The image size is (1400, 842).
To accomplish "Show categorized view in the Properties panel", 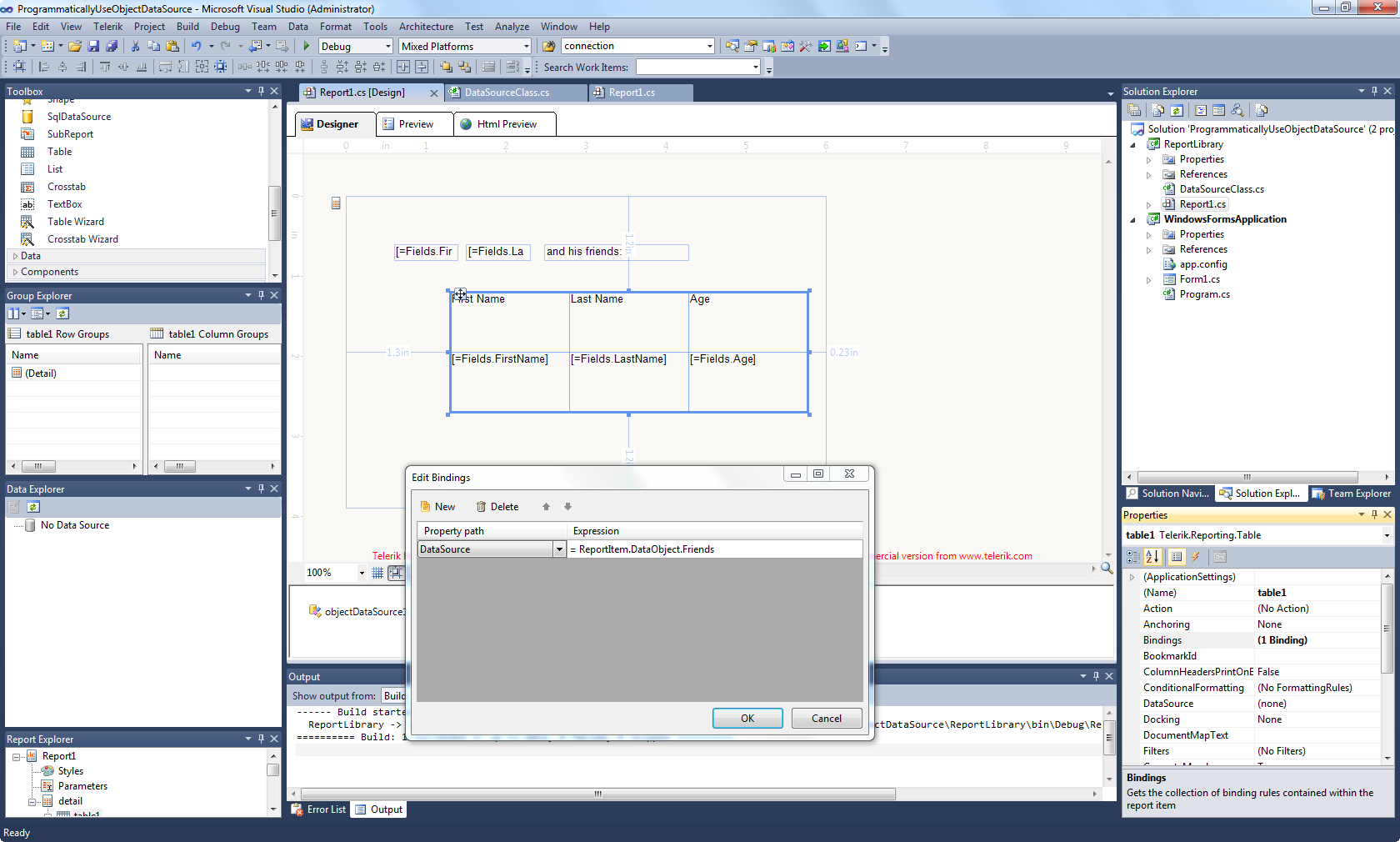I will (1133, 557).
